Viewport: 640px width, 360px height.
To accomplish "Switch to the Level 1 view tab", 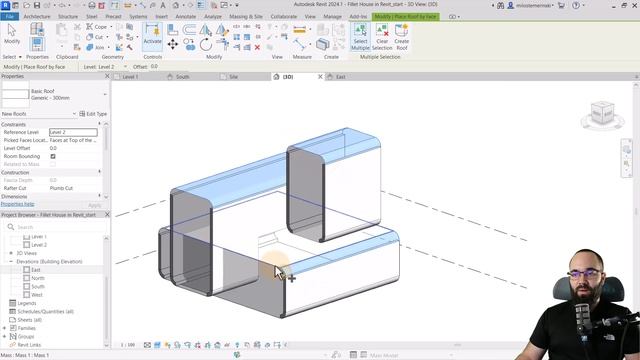I will (130, 77).
